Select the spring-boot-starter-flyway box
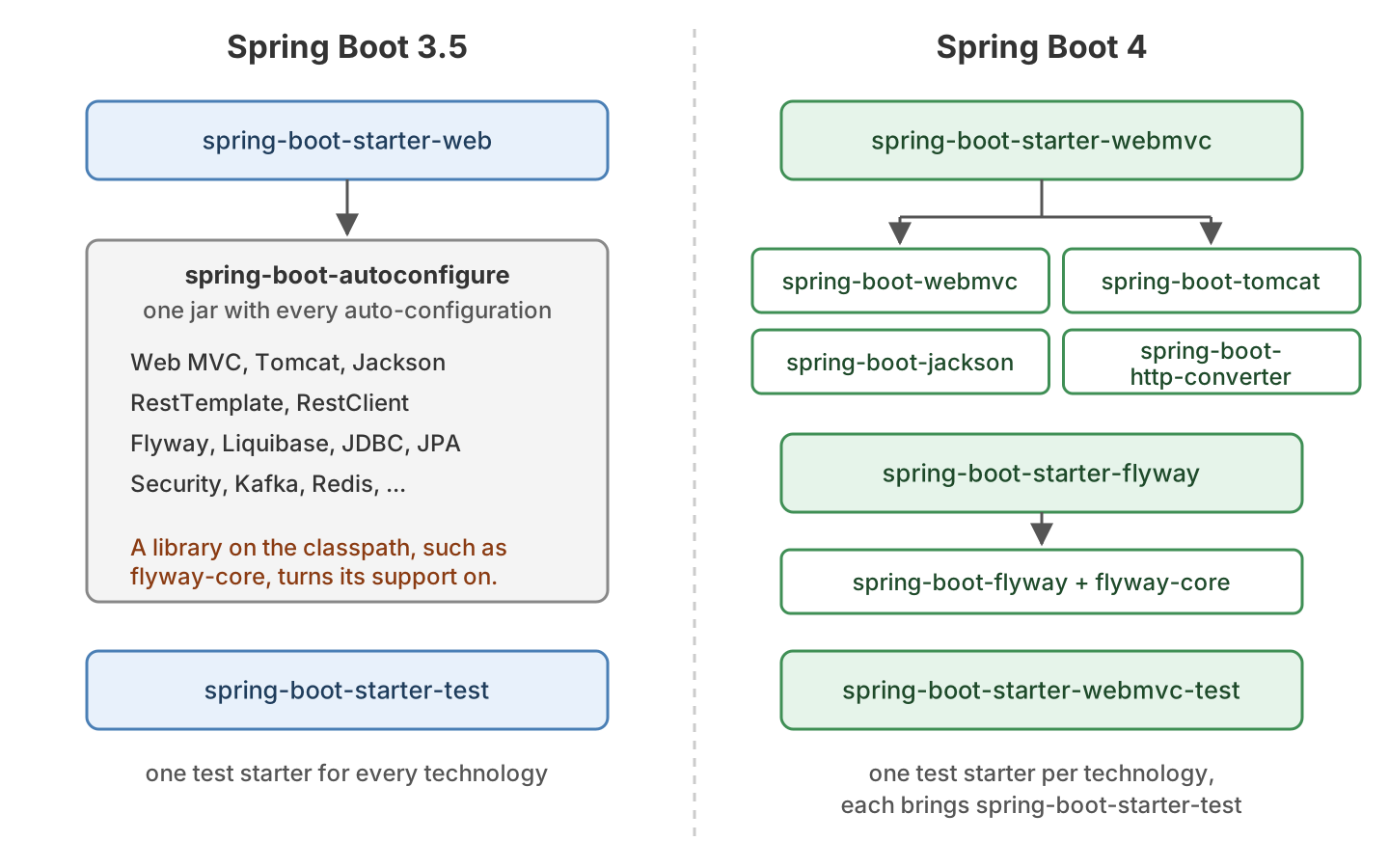 pyautogui.click(x=1041, y=474)
